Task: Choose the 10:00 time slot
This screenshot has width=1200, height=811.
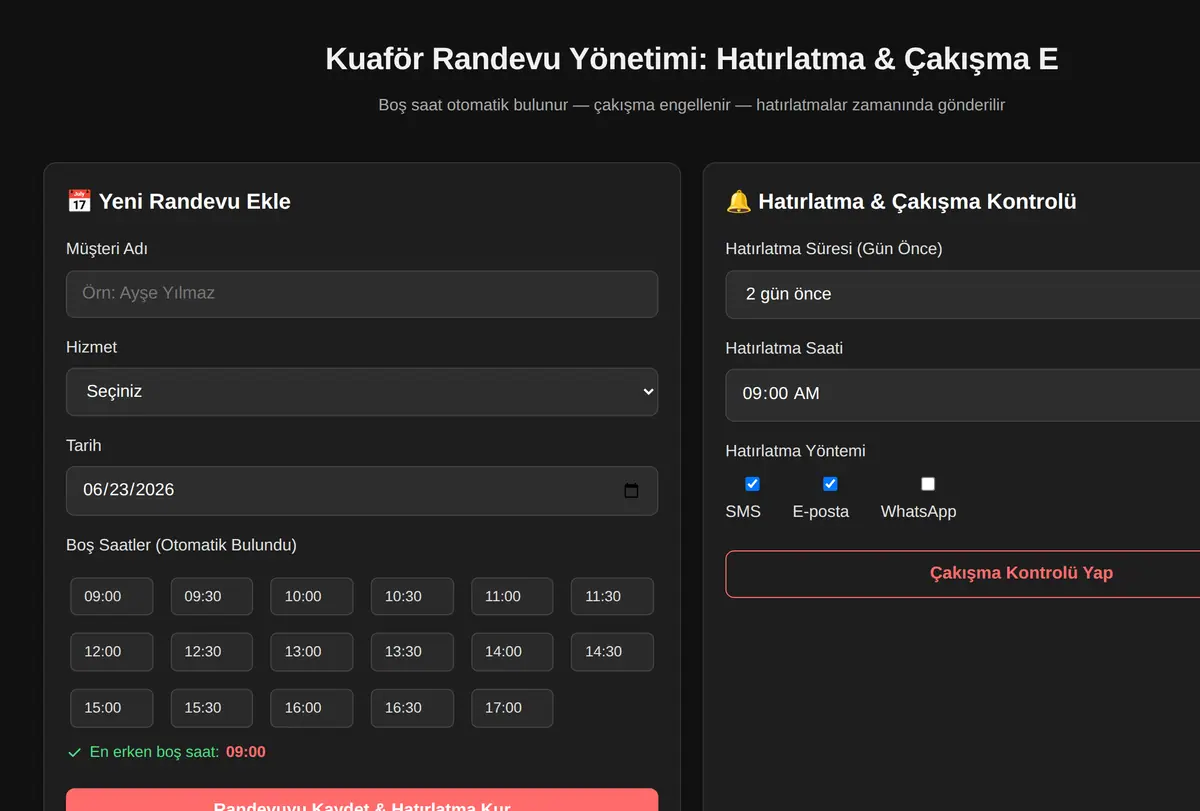Action: [x=312, y=596]
